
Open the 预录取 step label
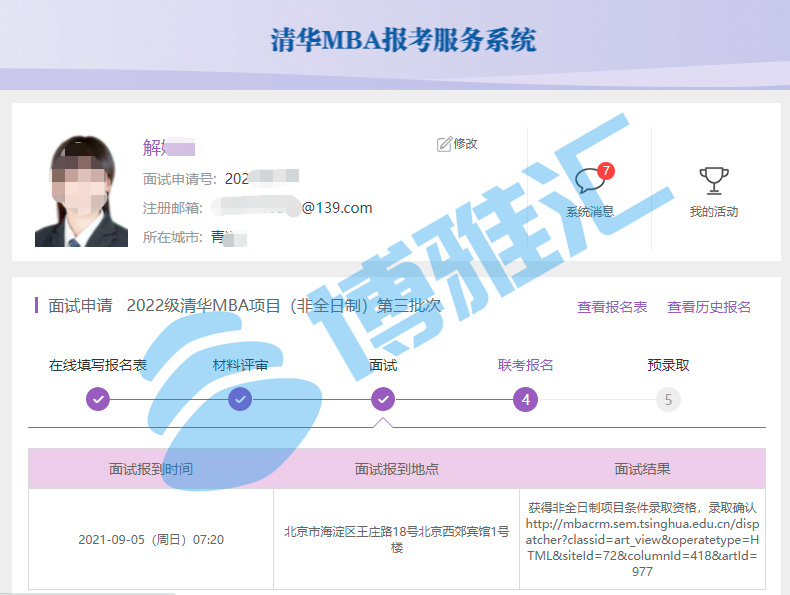click(668, 365)
